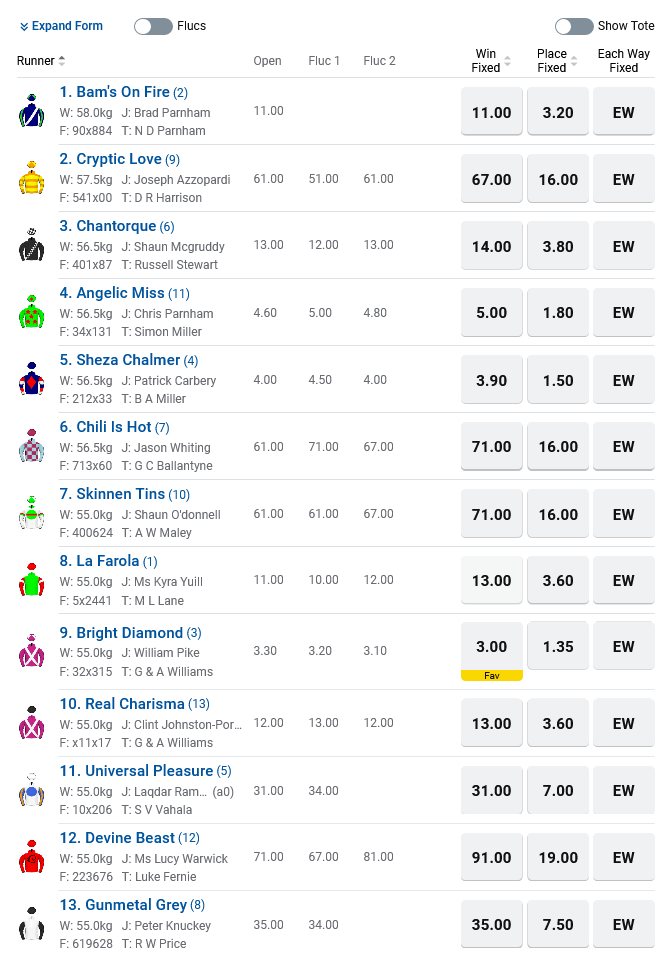The width and height of the screenshot is (672, 958).
Task: Toggle the Flucs switch
Action: click(x=153, y=26)
